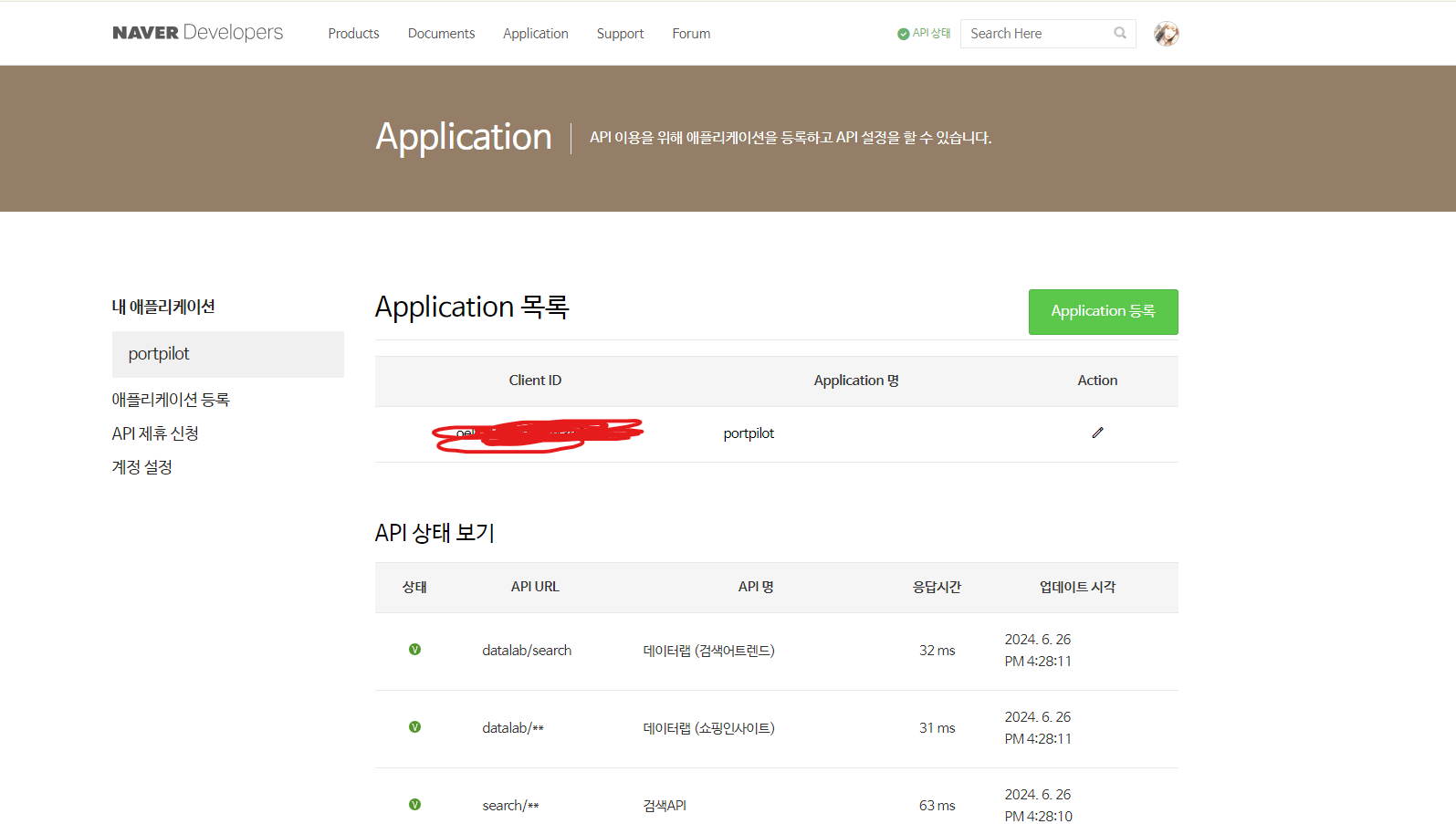
Task: Click the datalab/search API URL
Action: click(527, 651)
